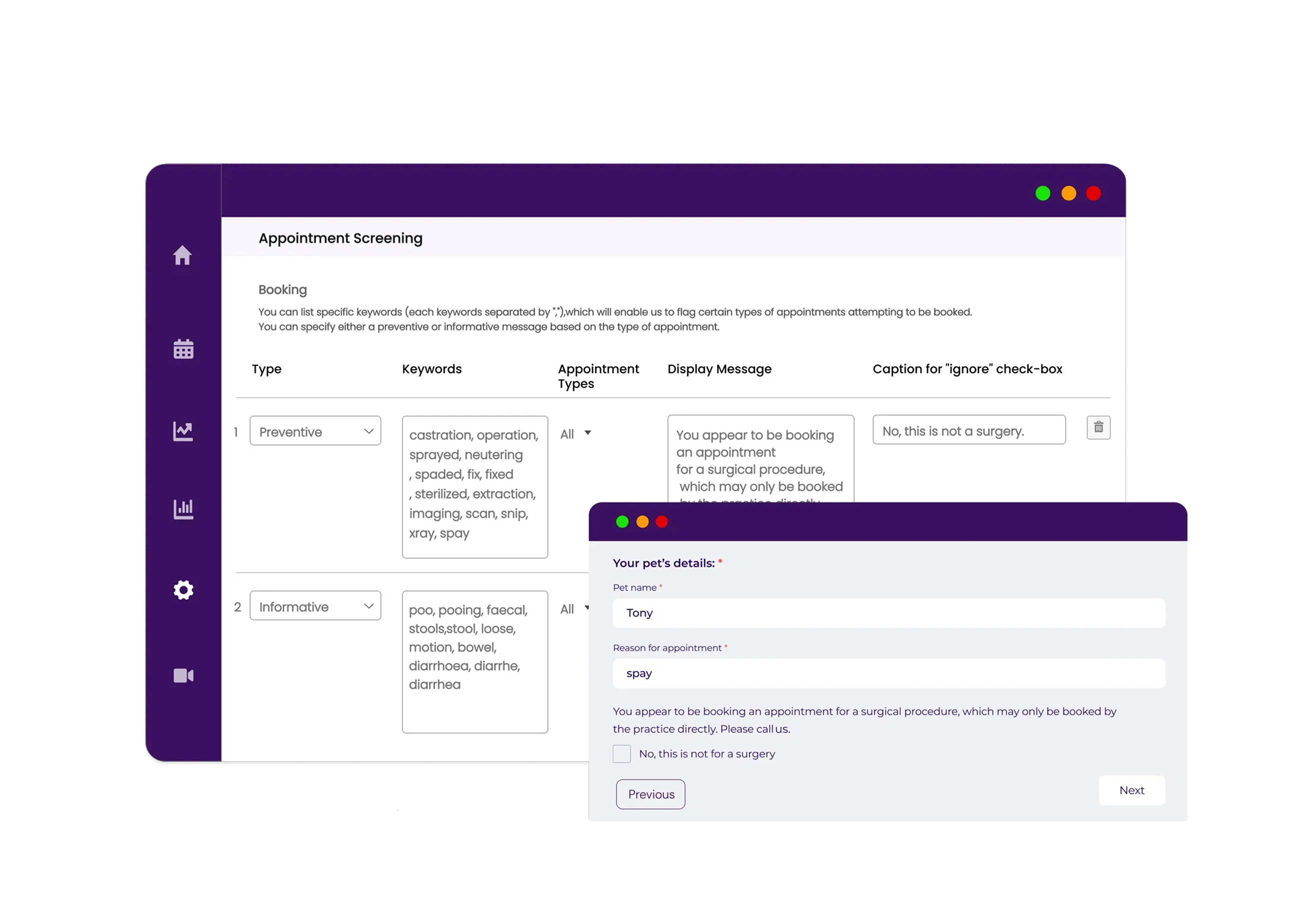Click the Pet name field containing Tony

(888, 613)
